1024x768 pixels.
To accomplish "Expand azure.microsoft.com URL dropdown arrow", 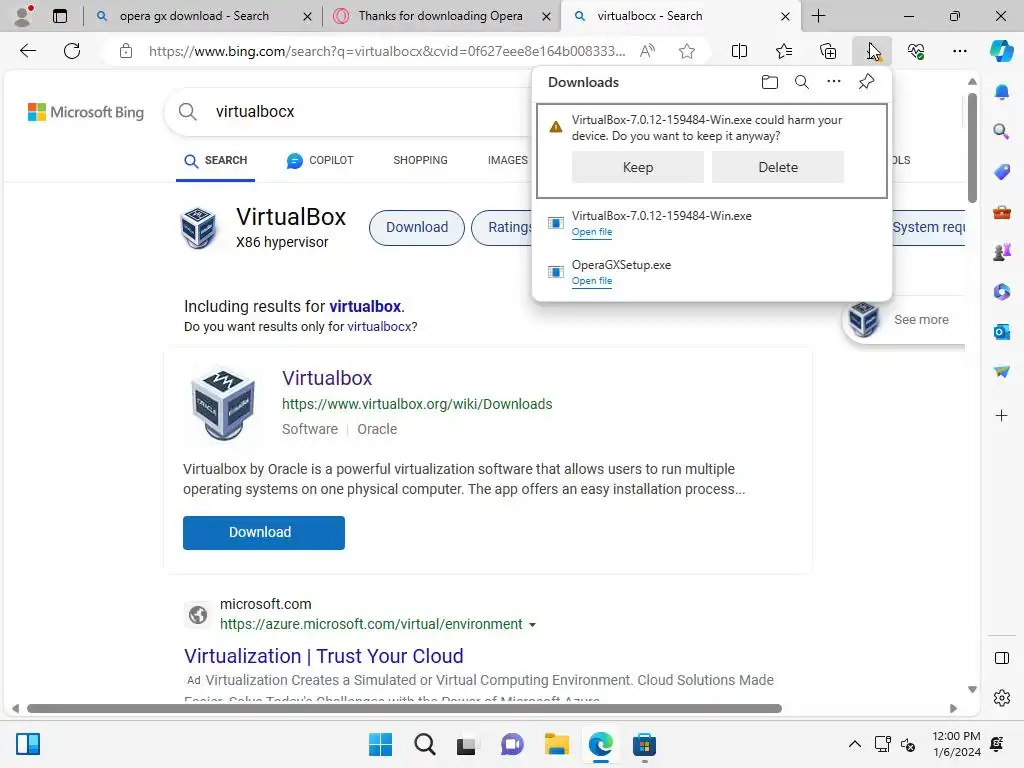I will 532,625.
